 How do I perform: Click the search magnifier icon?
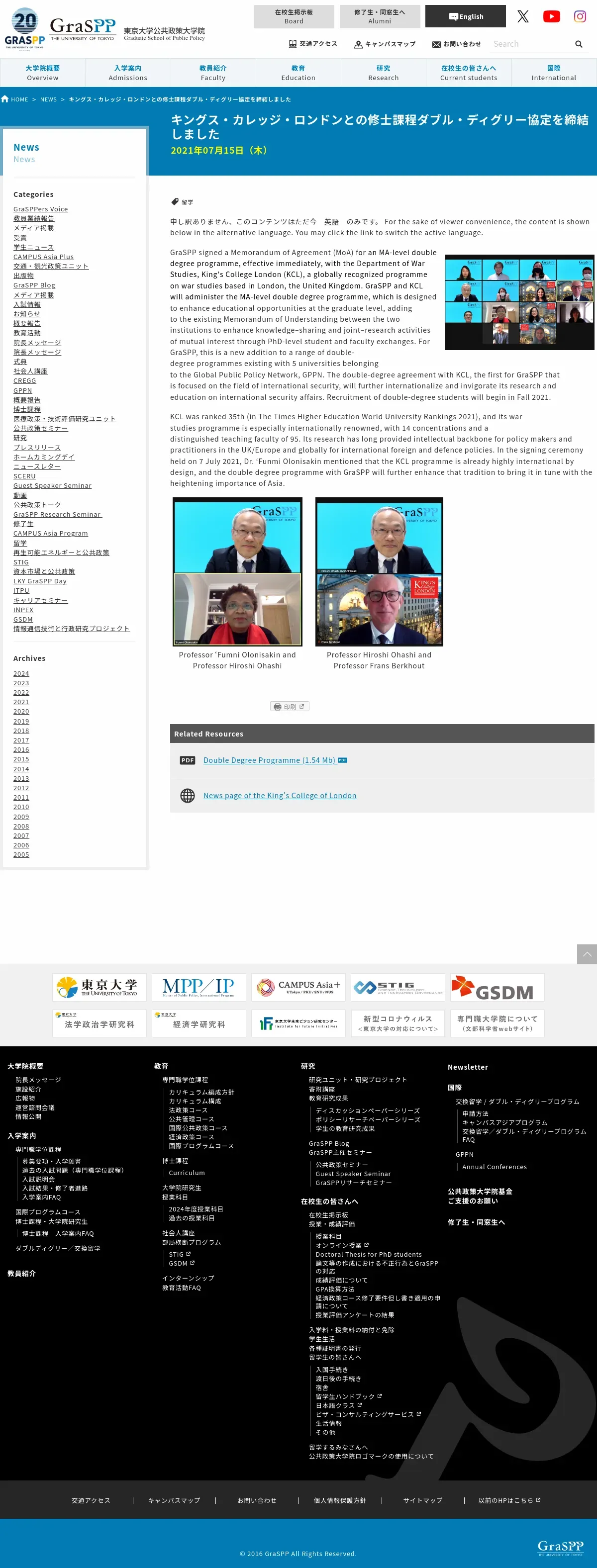(579, 44)
